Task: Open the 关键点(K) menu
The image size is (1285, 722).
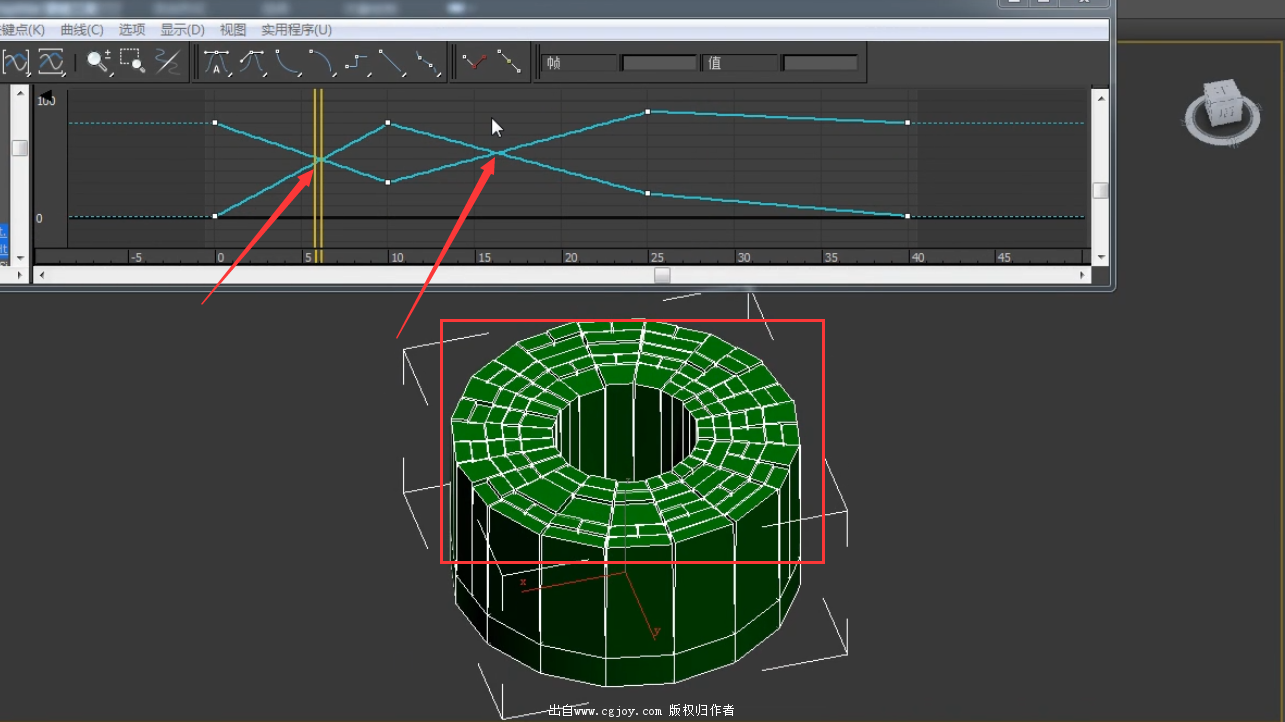Action: tap(23, 30)
